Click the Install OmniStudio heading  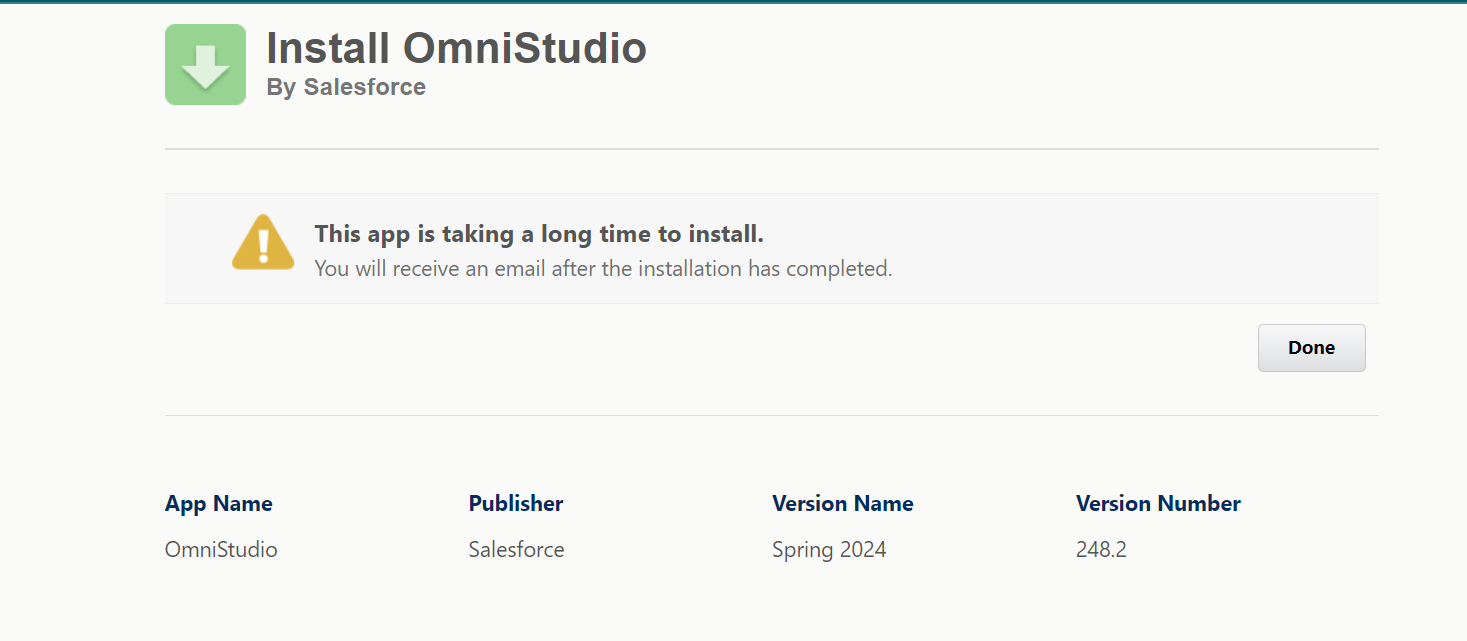(x=455, y=47)
